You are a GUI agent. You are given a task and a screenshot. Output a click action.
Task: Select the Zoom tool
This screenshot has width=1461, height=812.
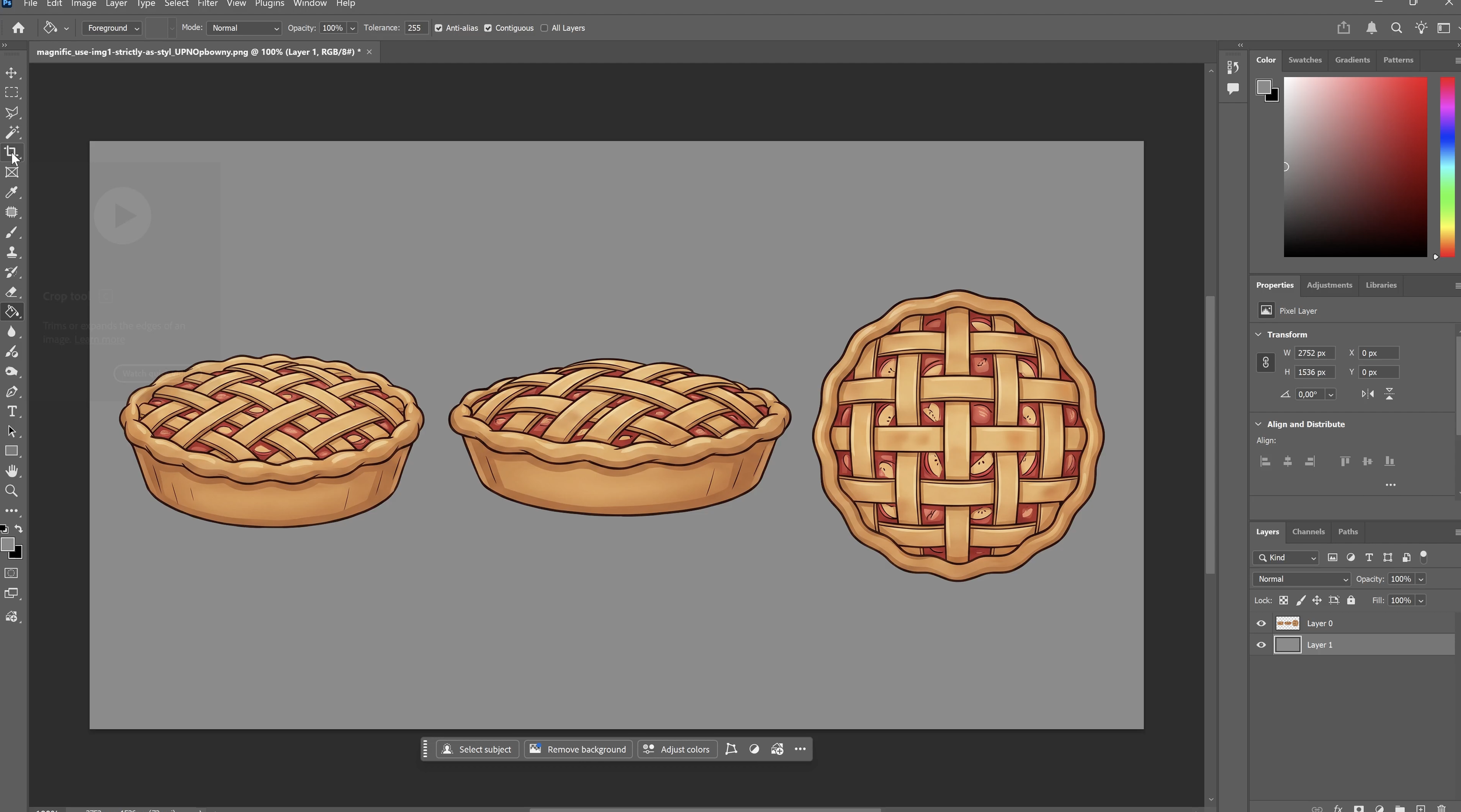pyautogui.click(x=12, y=491)
